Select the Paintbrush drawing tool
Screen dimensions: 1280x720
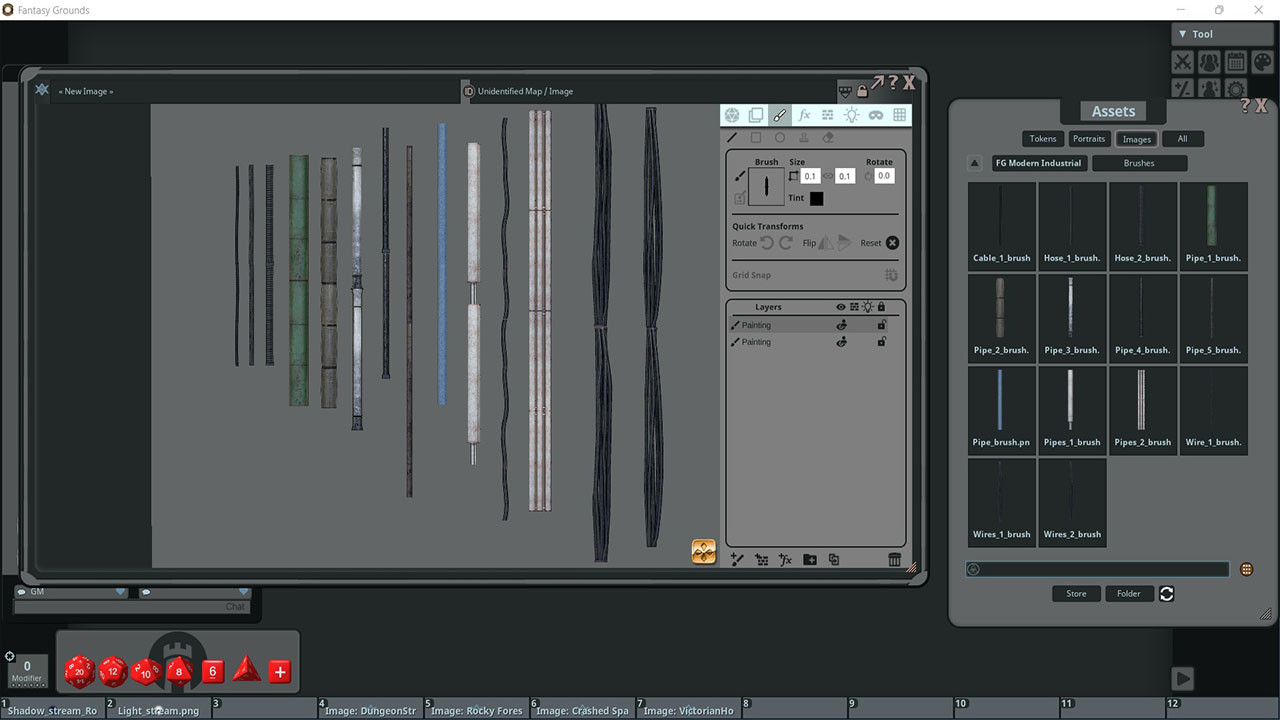coord(780,114)
